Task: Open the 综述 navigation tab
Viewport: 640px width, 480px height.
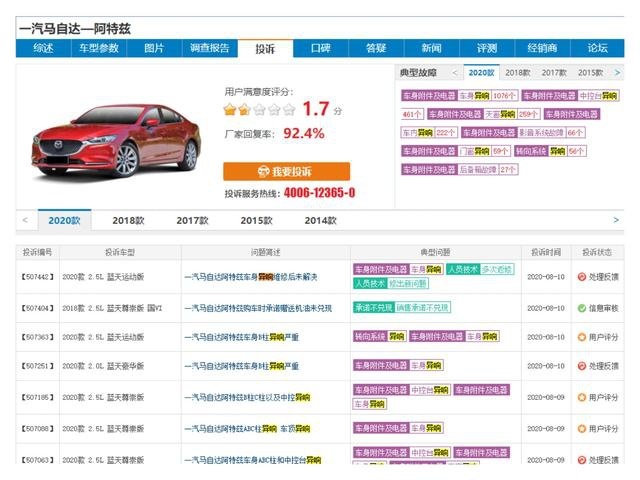Action: (43, 48)
